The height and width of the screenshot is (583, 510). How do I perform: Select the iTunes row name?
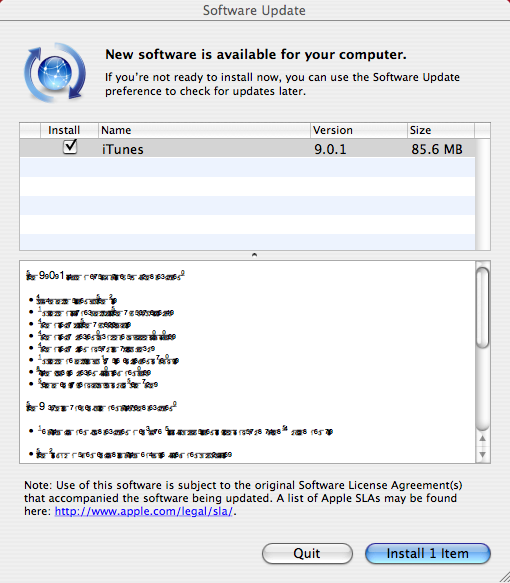point(123,149)
